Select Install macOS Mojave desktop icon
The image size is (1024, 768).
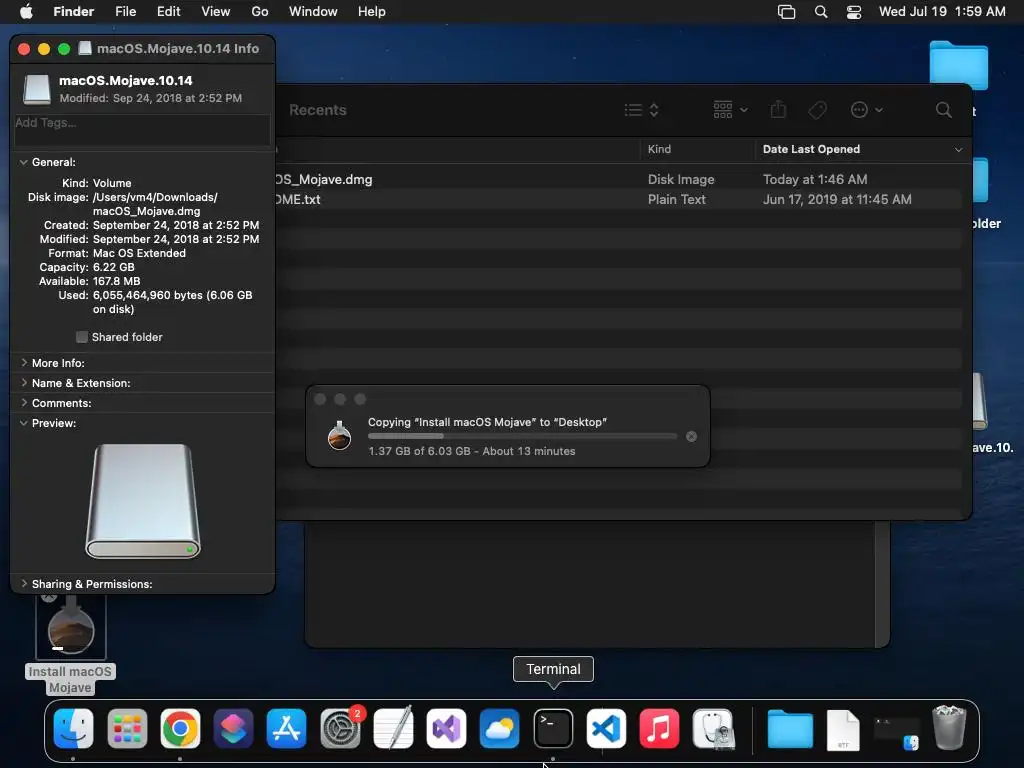[71, 630]
